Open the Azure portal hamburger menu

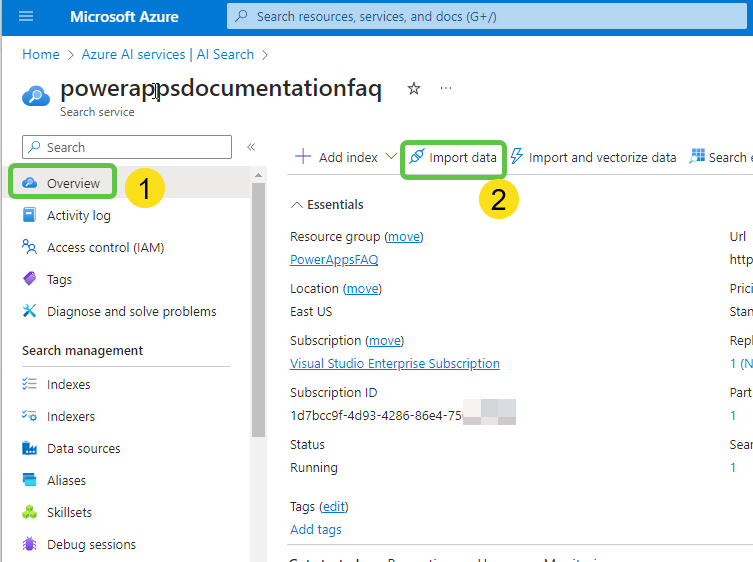pos(26,17)
